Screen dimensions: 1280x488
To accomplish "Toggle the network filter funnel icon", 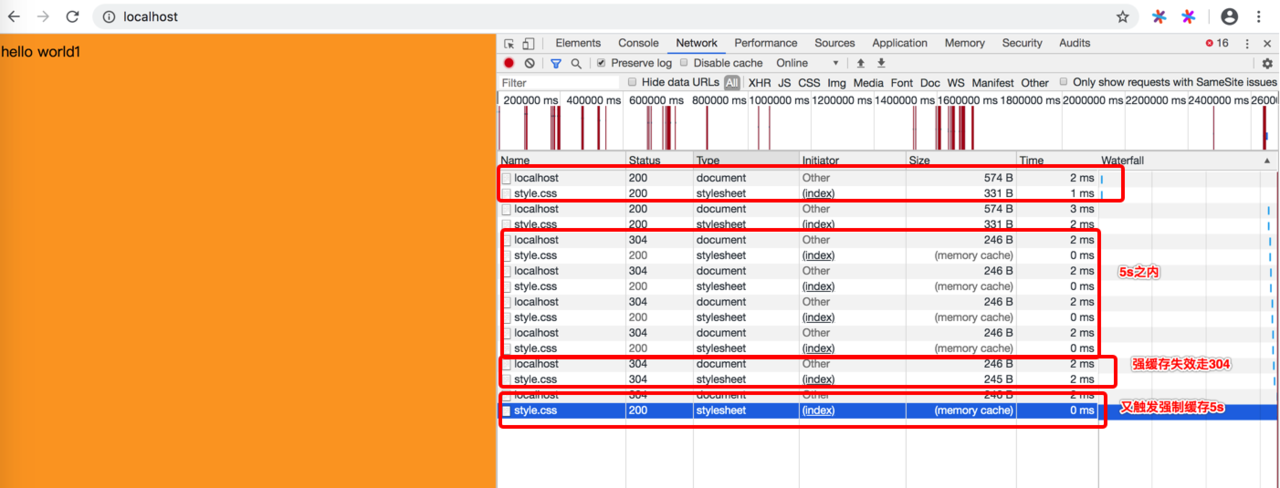I will tap(556, 63).
